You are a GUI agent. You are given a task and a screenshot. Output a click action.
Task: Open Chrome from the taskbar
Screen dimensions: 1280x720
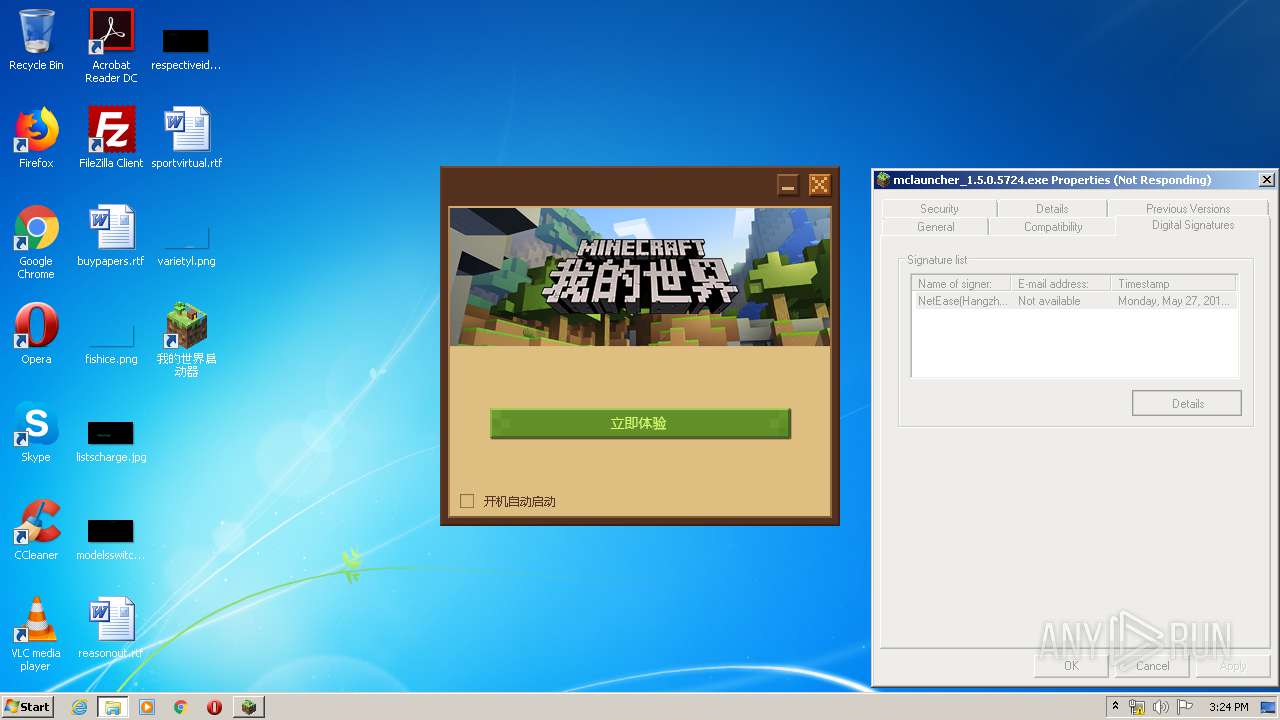pos(181,707)
